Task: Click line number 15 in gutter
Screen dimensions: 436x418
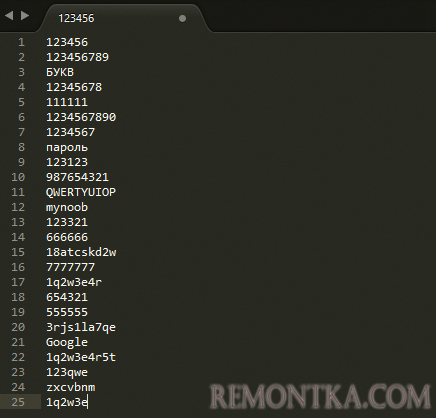Action: pyautogui.click(x=18, y=252)
